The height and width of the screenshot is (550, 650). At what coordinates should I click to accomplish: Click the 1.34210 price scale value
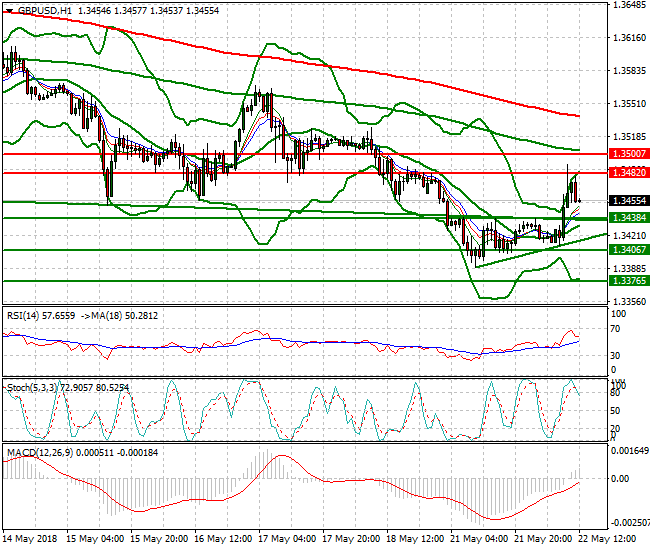coord(629,235)
